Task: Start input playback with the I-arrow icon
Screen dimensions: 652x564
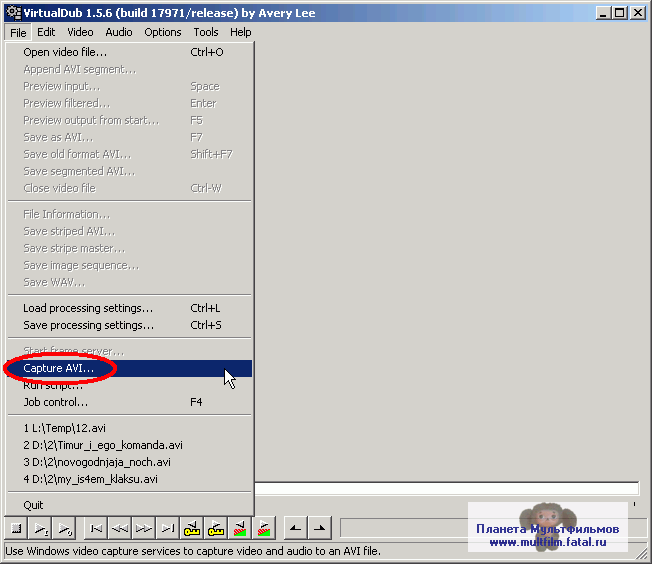Action: click(x=40, y=528)
